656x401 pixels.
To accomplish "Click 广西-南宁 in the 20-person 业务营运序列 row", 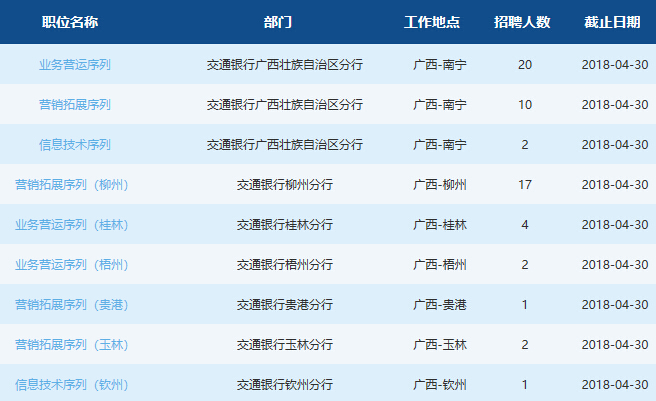I will tap(440, 65).
